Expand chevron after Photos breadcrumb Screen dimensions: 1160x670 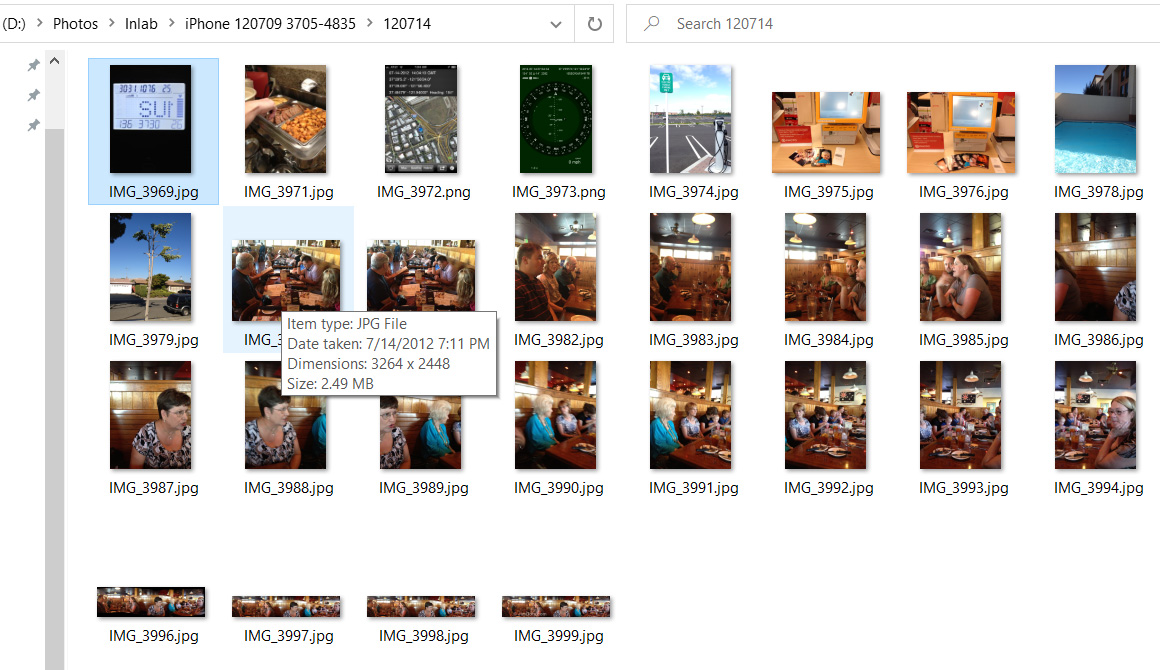tap(112, 23)
